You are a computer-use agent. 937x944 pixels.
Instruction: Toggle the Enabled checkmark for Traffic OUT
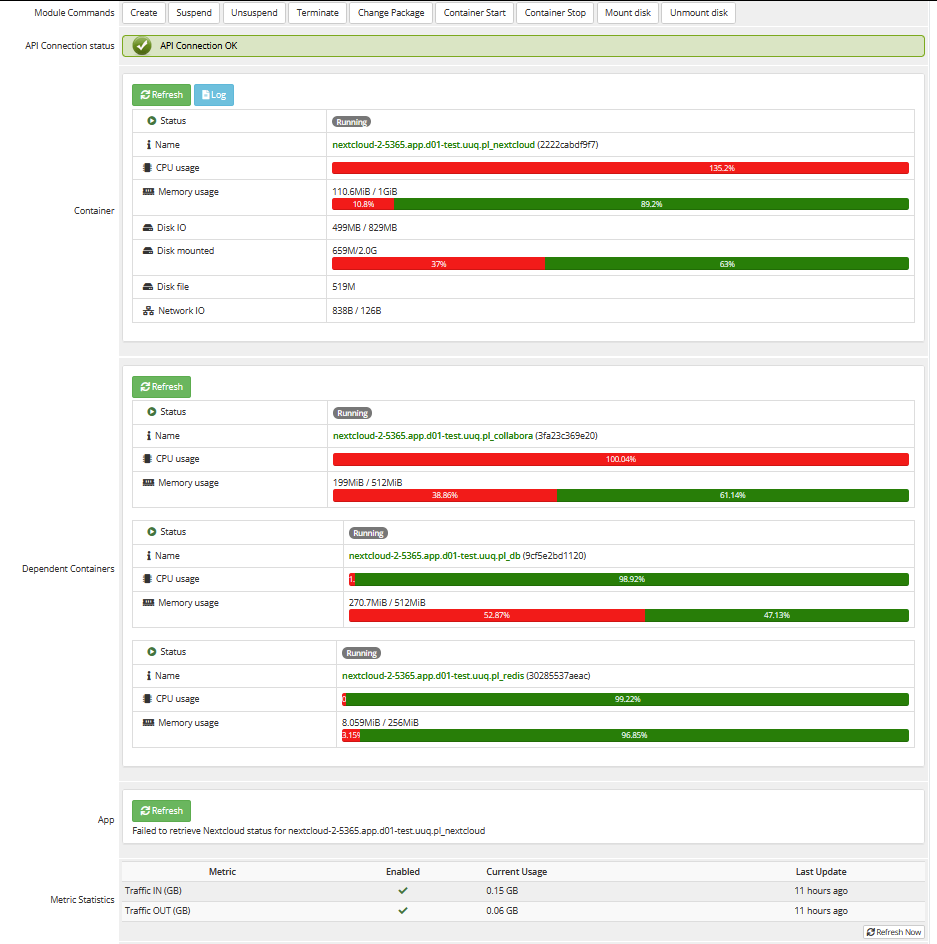pos(402,910)
